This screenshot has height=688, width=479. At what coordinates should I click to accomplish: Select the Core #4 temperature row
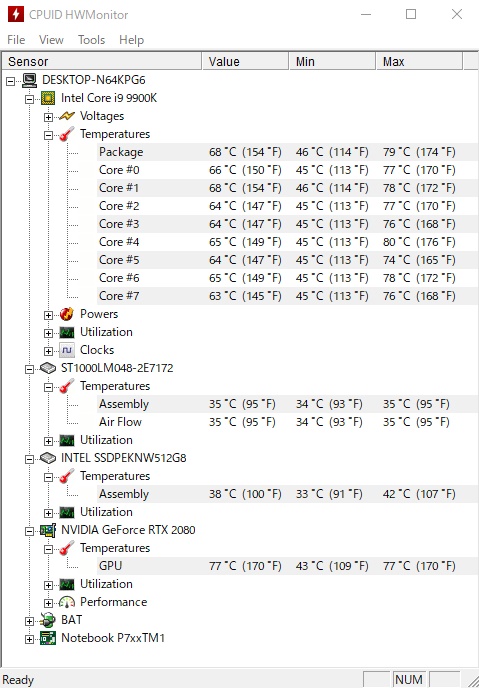pos(288,242)
